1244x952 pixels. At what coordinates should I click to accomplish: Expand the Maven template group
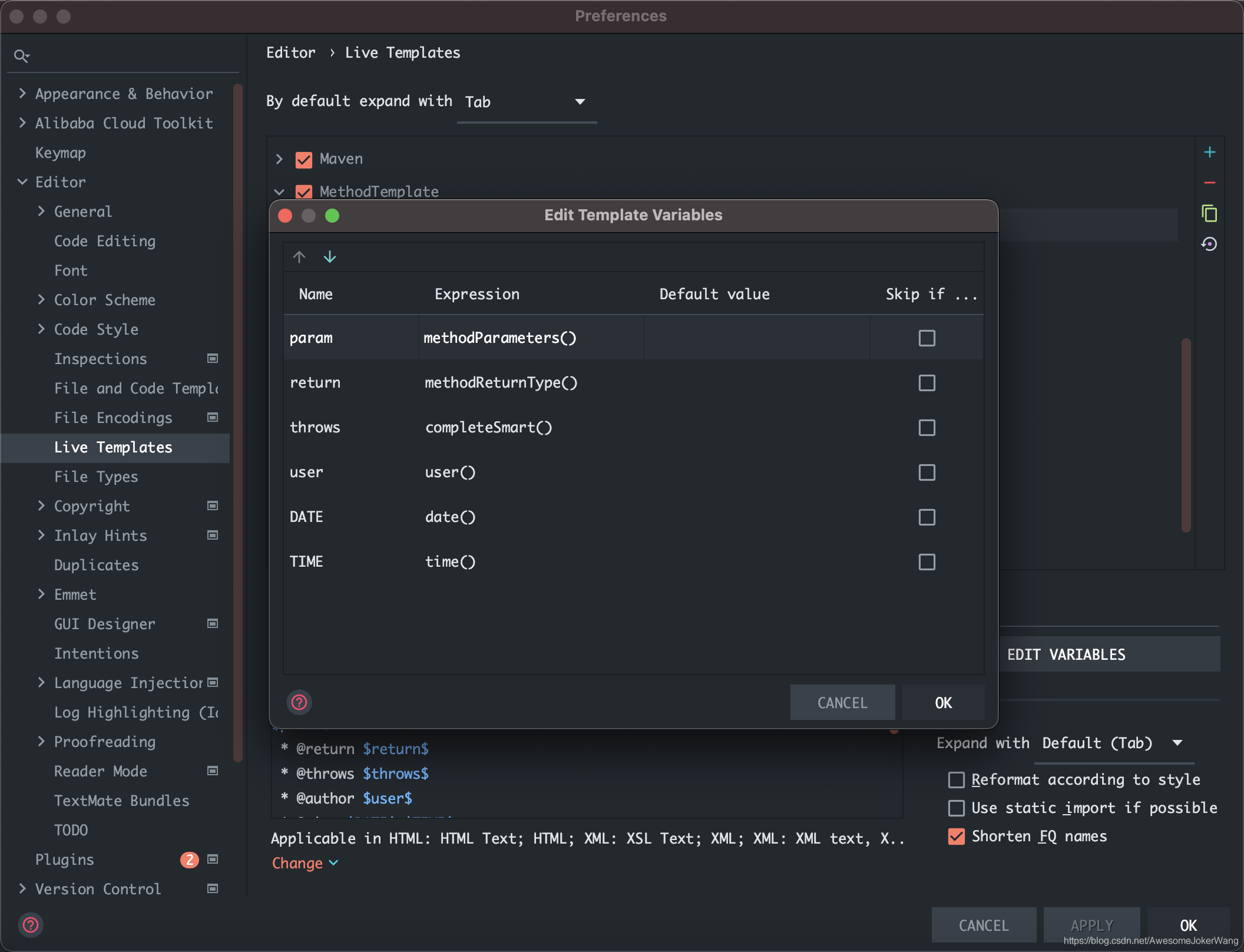coord(279,159)
